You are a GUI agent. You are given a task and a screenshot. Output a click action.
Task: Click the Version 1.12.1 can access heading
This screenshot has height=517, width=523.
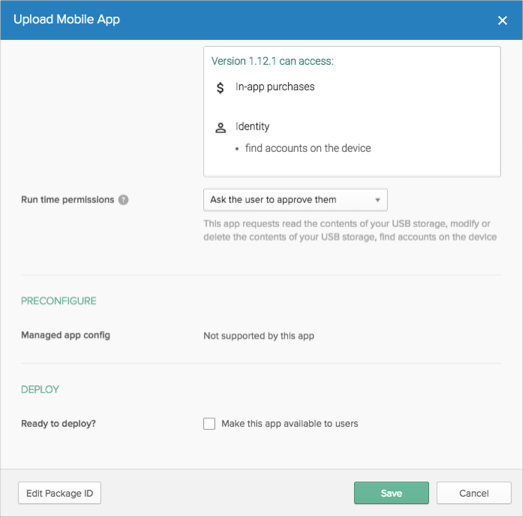coord(272,61)
